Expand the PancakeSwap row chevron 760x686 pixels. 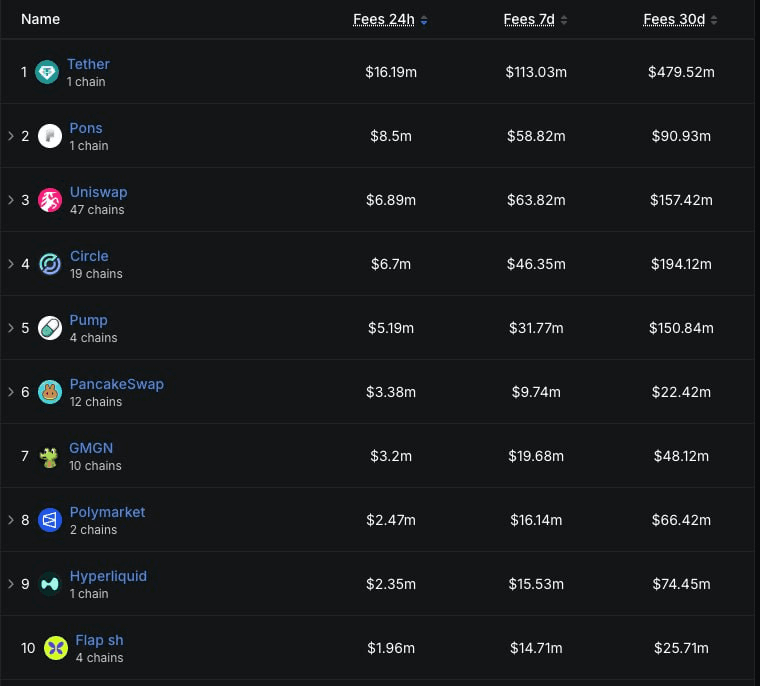pyautogui.click(x=11, y=392)
